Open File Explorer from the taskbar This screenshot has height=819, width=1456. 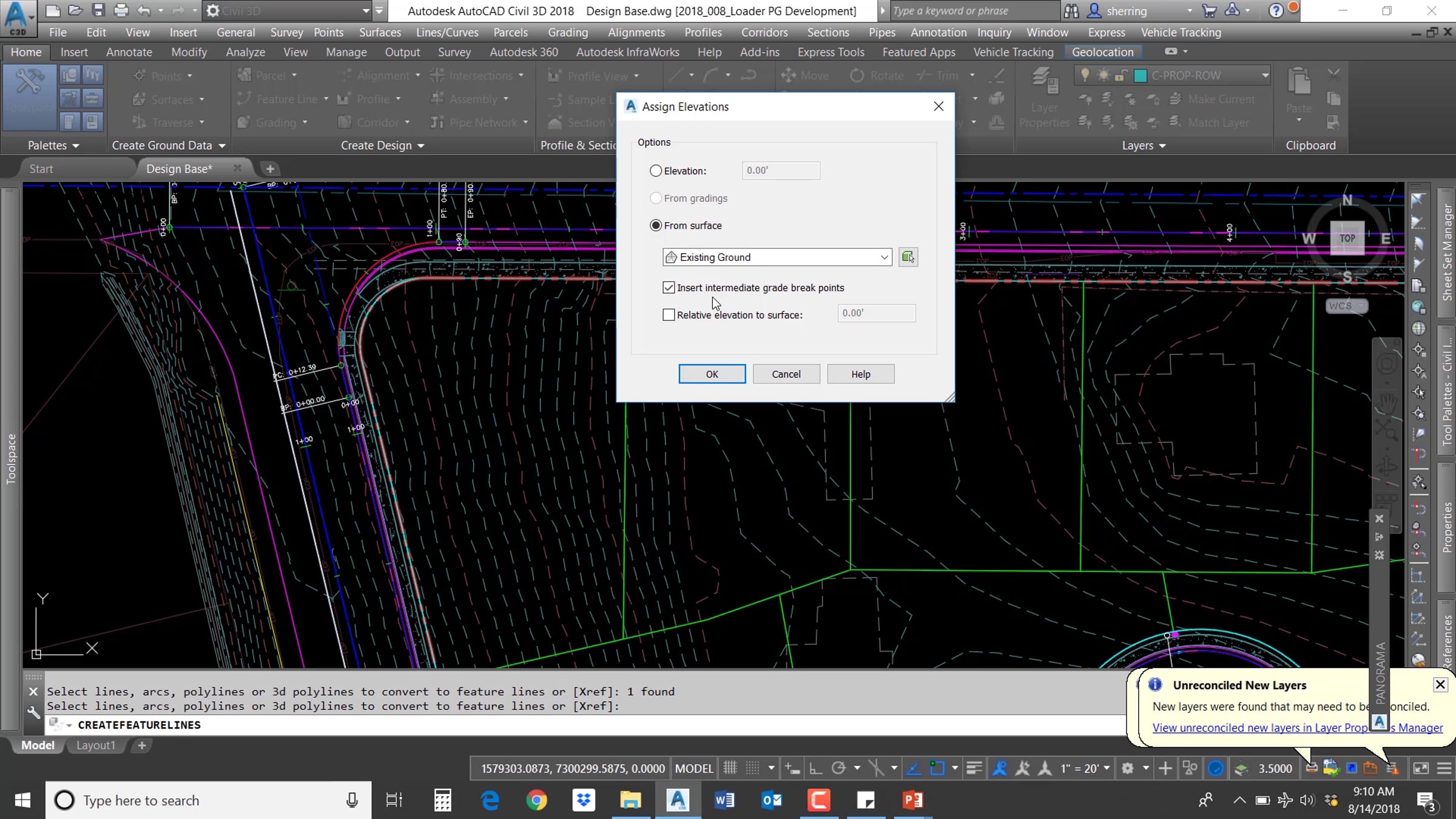(x=630, y=800)
